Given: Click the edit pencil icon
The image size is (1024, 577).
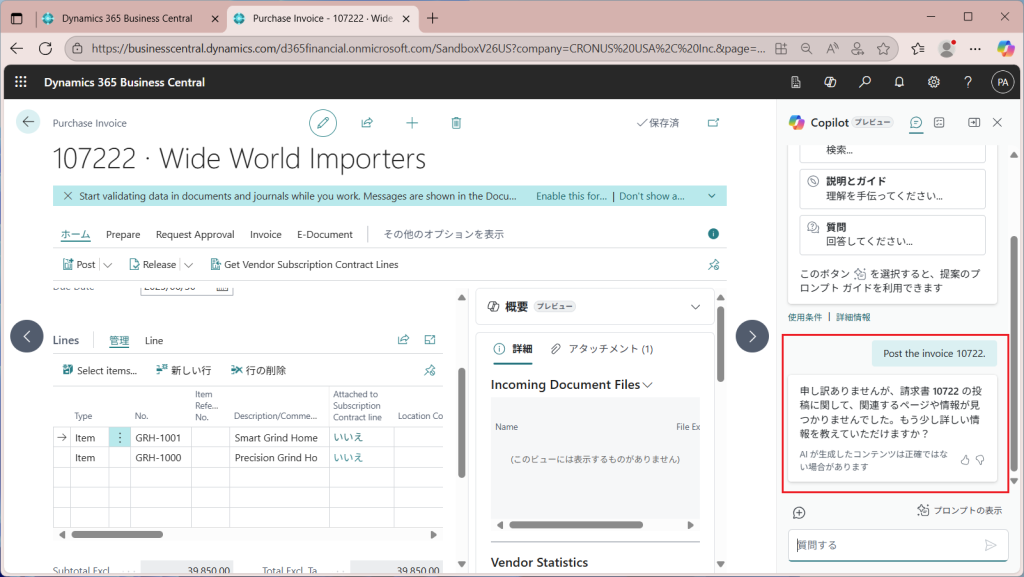Looking at the screenshot, I should point(323,123).
